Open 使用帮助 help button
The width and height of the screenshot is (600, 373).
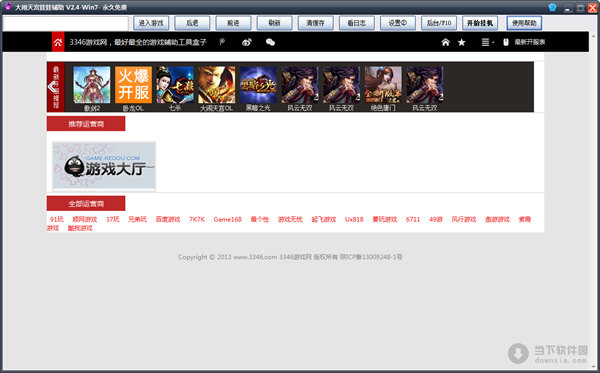[524, 23]
